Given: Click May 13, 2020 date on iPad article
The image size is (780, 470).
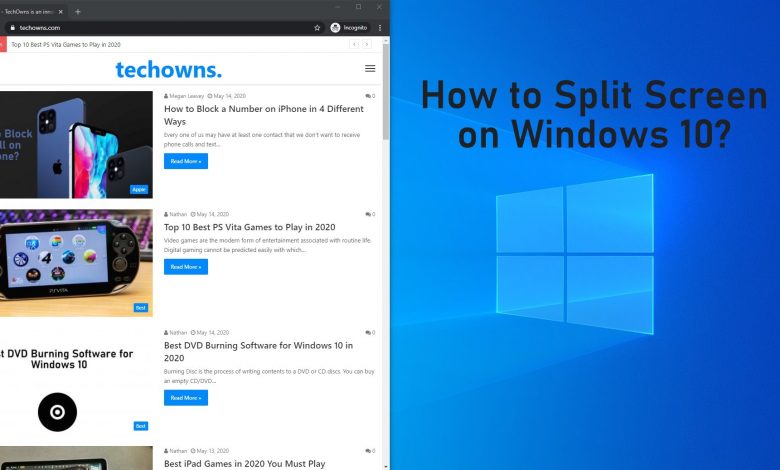Looking at the screenshot, I should pos(210,451).
